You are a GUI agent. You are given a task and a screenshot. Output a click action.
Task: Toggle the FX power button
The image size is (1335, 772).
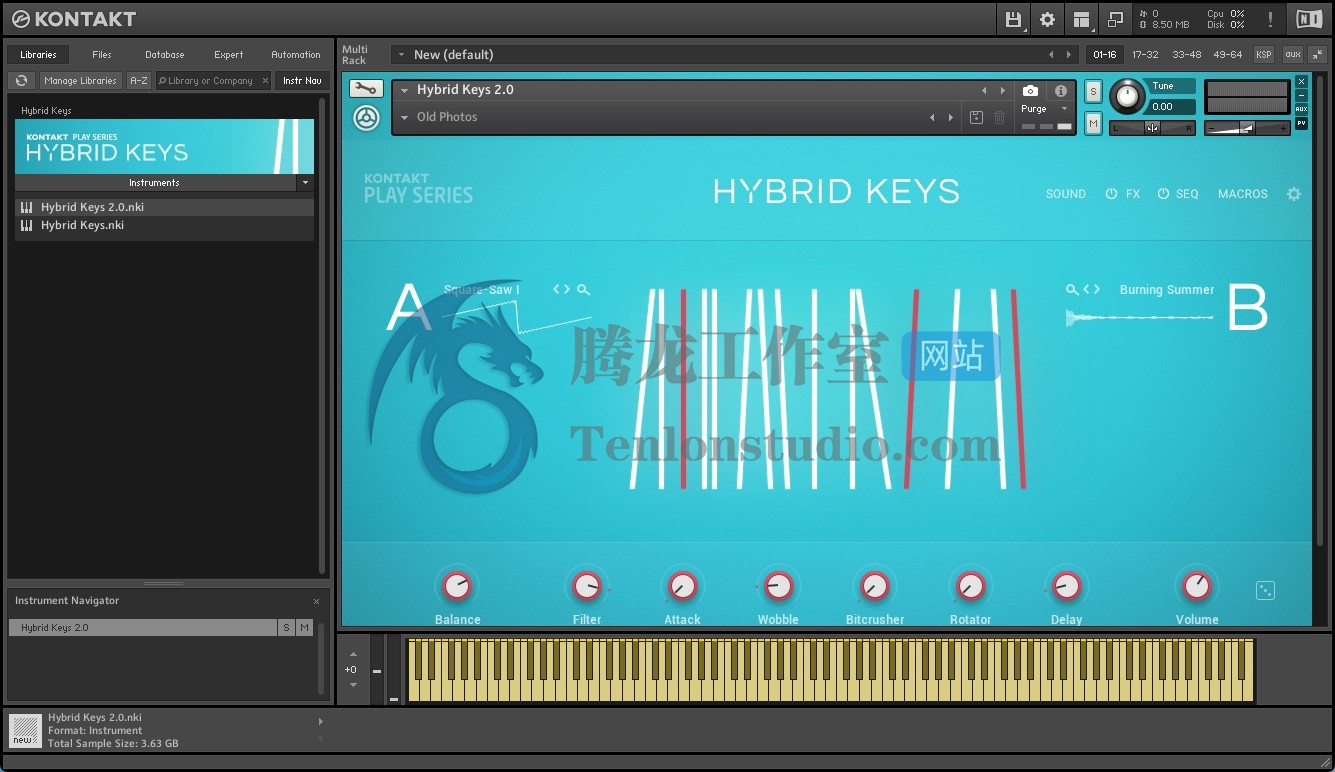coord(1111,194)
